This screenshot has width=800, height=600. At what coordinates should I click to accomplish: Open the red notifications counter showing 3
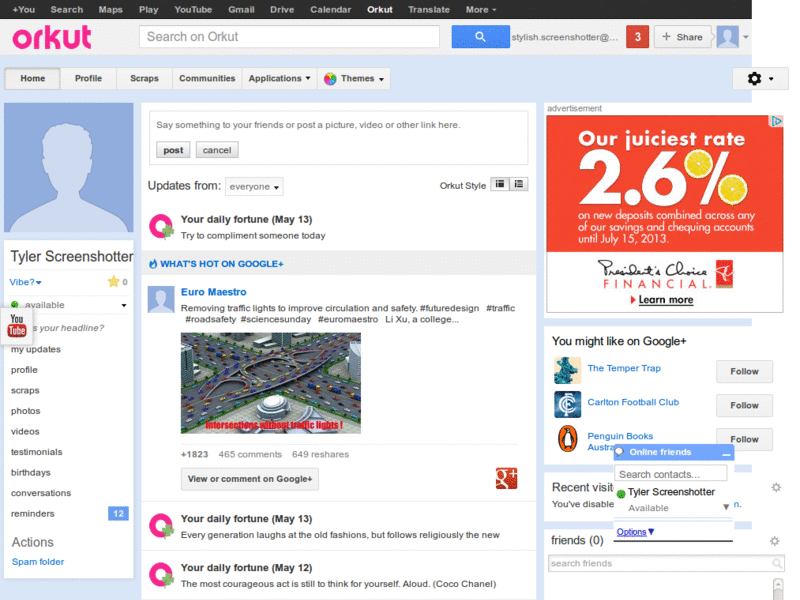637,37
